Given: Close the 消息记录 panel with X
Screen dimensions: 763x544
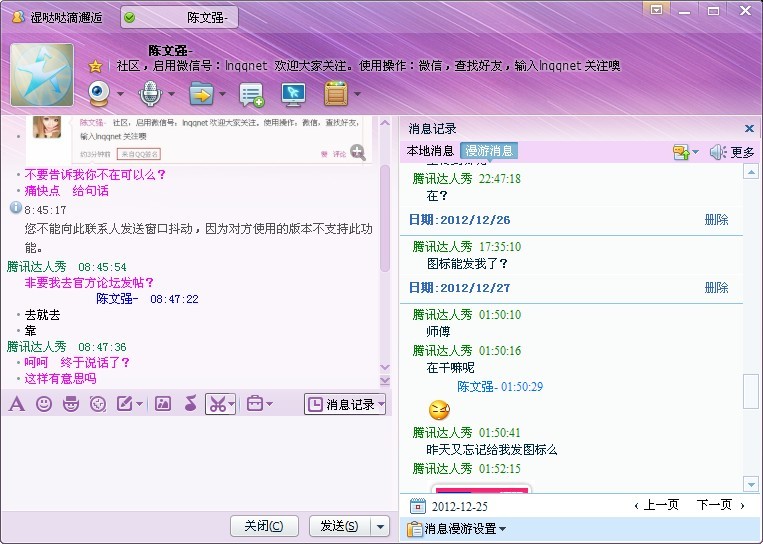Looking at the screenshot, I should 749,128.
